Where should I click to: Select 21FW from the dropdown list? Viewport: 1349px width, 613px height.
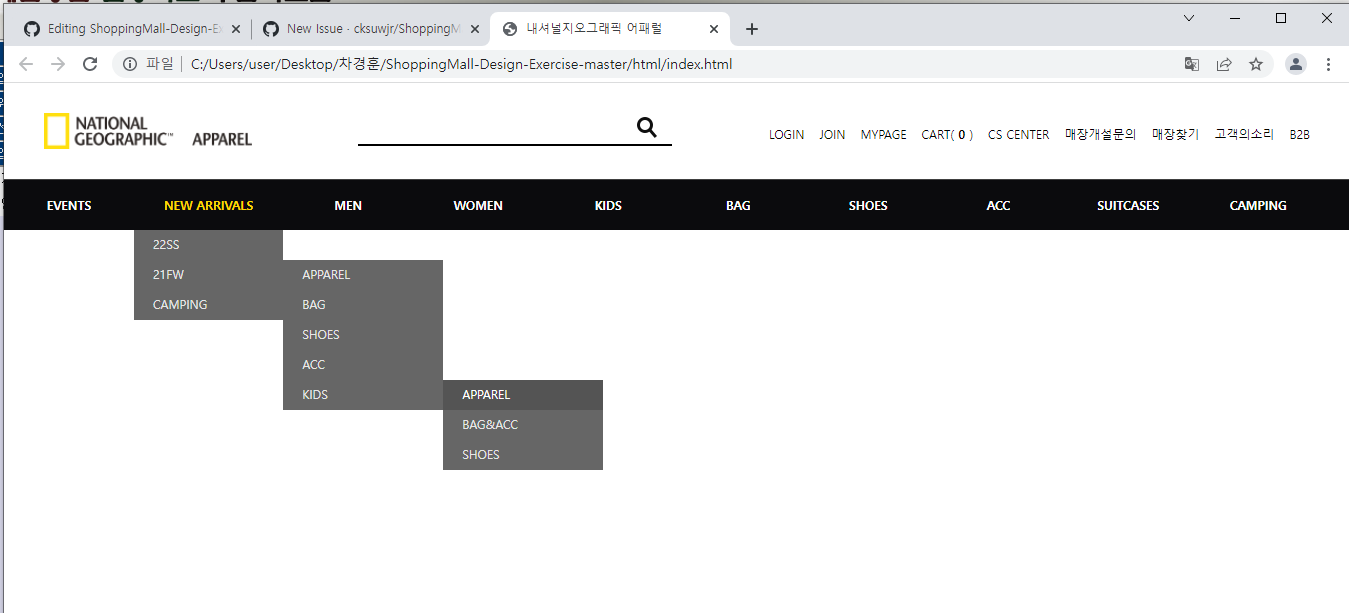[167, 274]
